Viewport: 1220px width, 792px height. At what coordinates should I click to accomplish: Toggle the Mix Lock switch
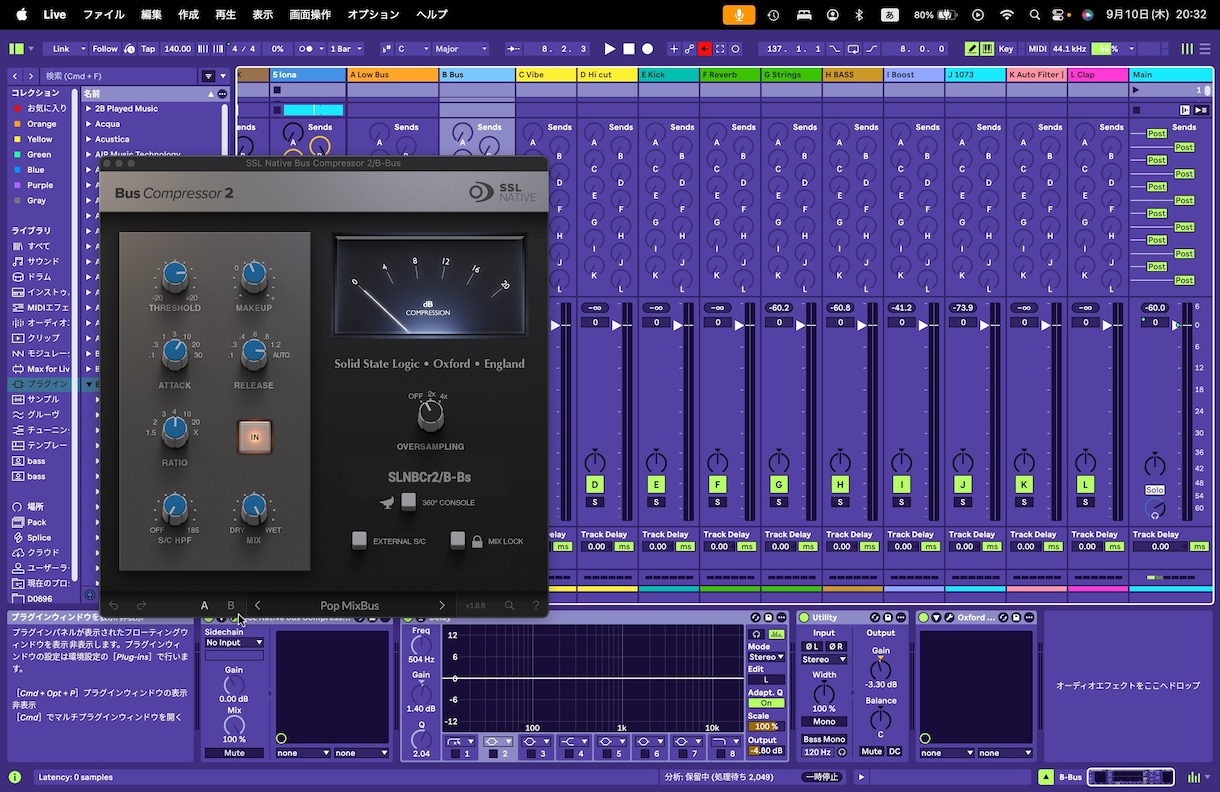(457, 540)
